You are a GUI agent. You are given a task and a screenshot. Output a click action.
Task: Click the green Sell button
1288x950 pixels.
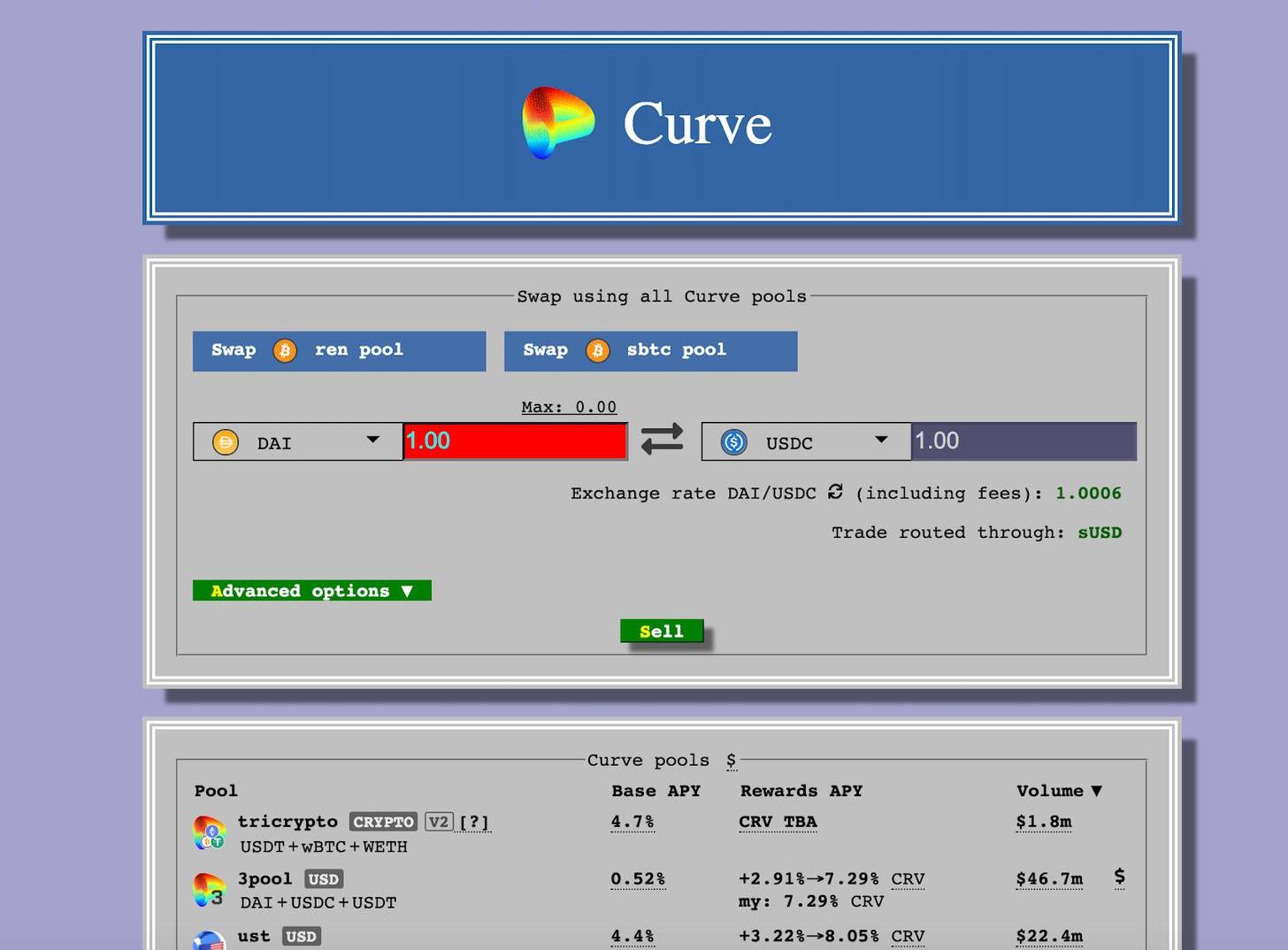662,631
